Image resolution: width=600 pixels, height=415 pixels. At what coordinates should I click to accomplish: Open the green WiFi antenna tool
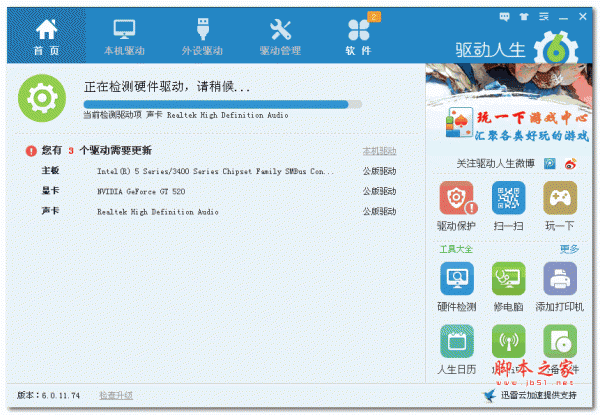coord(508,341)
